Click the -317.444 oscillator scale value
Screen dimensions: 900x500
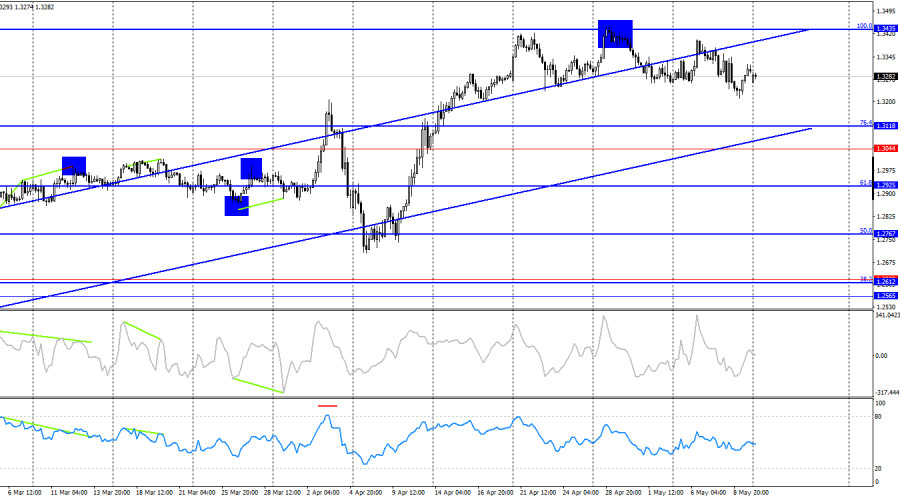[x=887, y=393]
